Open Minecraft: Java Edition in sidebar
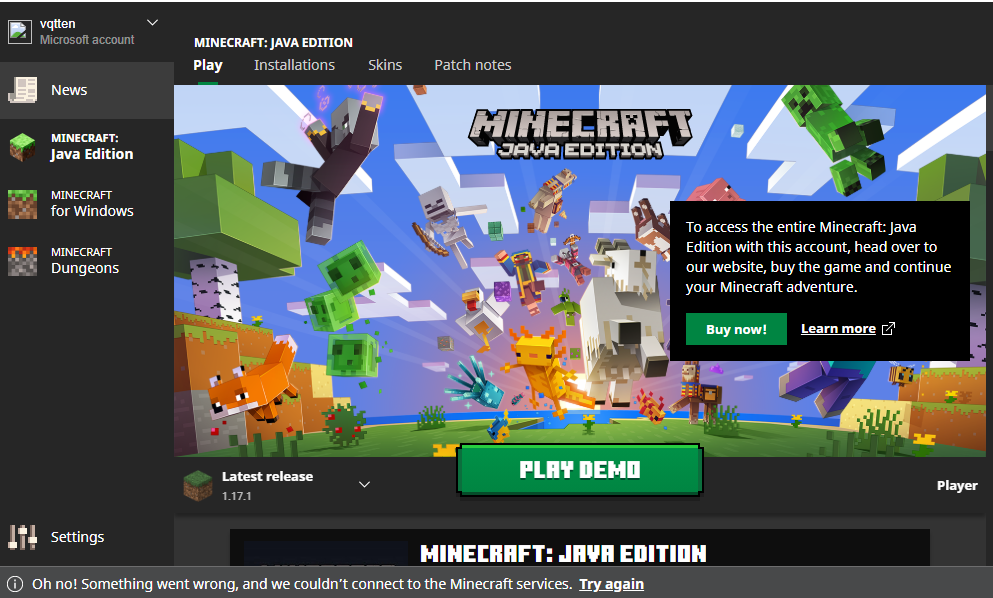 click(x=87, y=147)
